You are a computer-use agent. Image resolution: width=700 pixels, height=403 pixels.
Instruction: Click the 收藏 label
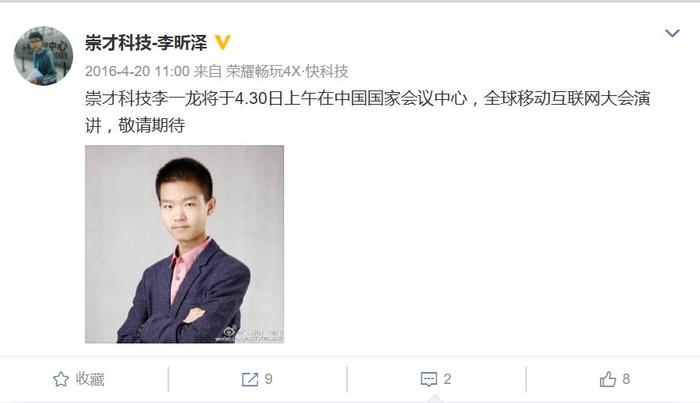click(90, 379)
